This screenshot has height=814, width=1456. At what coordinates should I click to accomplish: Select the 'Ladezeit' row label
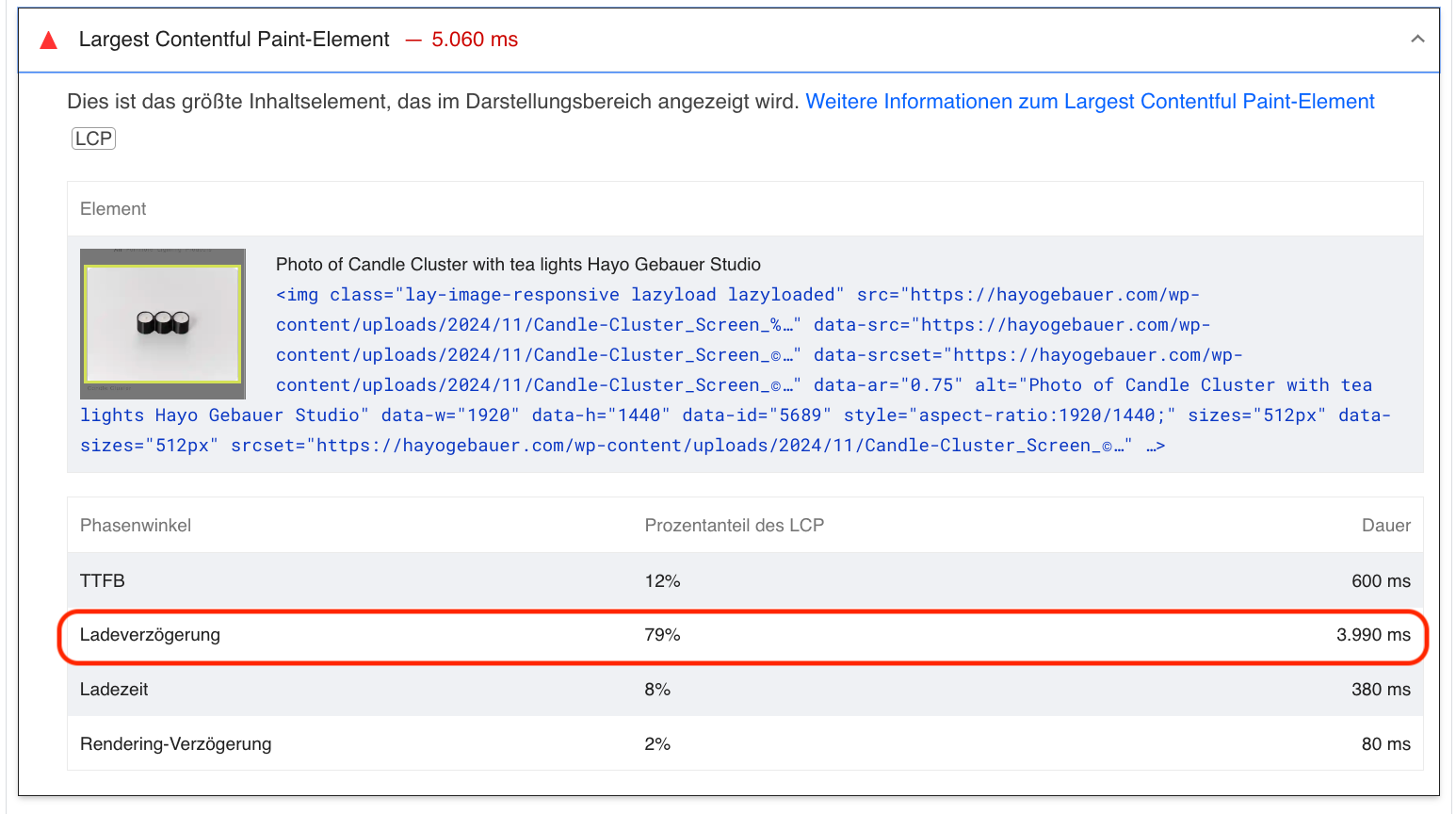pos(114,690)
